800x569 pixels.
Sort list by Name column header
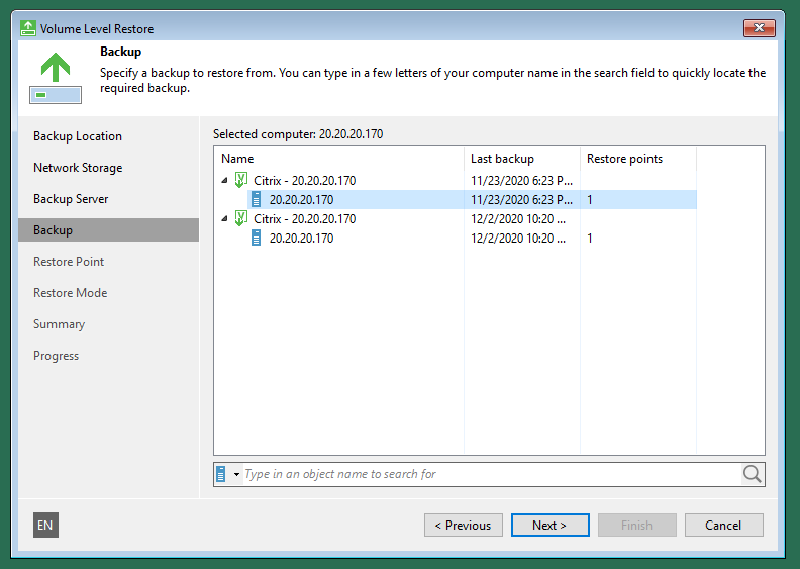click(x=339, y=159)
